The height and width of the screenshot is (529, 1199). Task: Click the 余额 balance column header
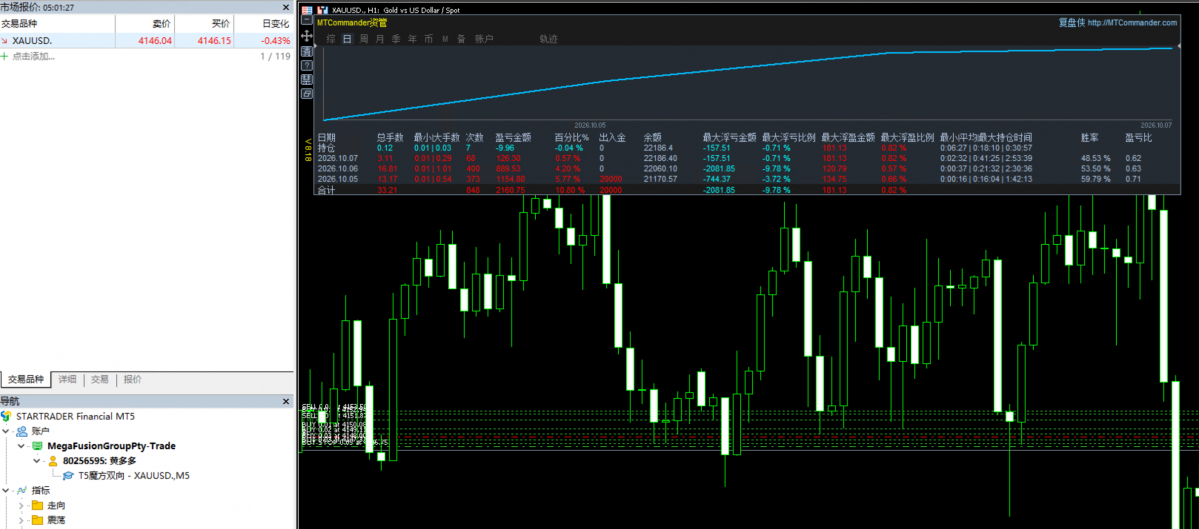pyautogui.click(x=653, y=138)
